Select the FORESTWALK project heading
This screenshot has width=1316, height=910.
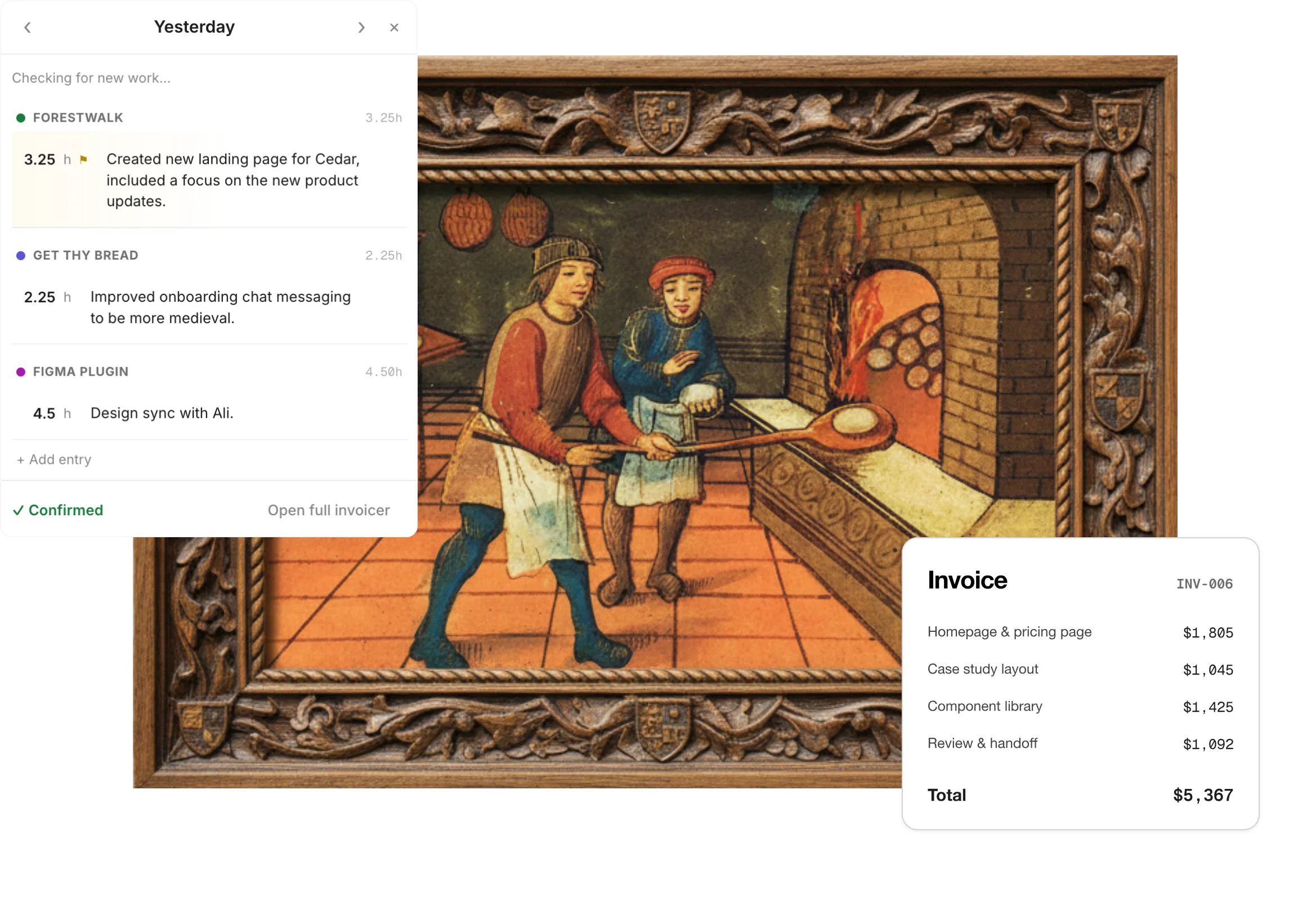tap(78, 118)
